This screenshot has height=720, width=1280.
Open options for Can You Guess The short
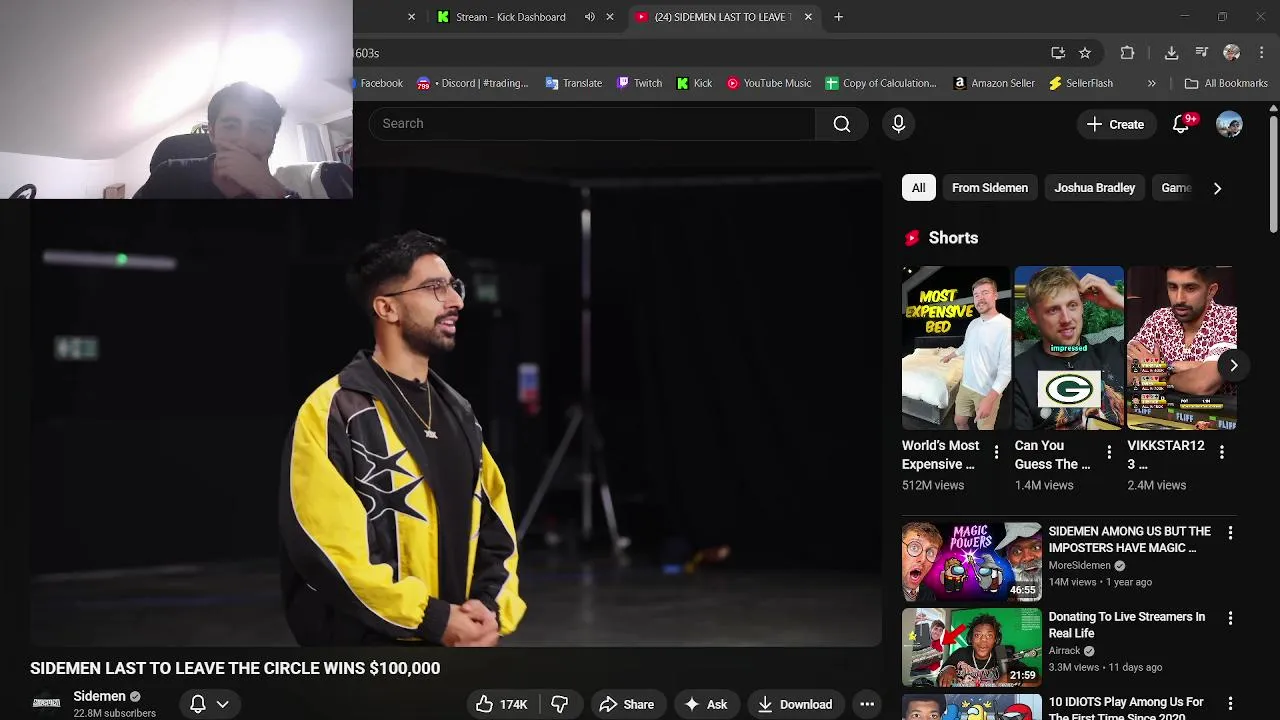(x=1109, y=453)
